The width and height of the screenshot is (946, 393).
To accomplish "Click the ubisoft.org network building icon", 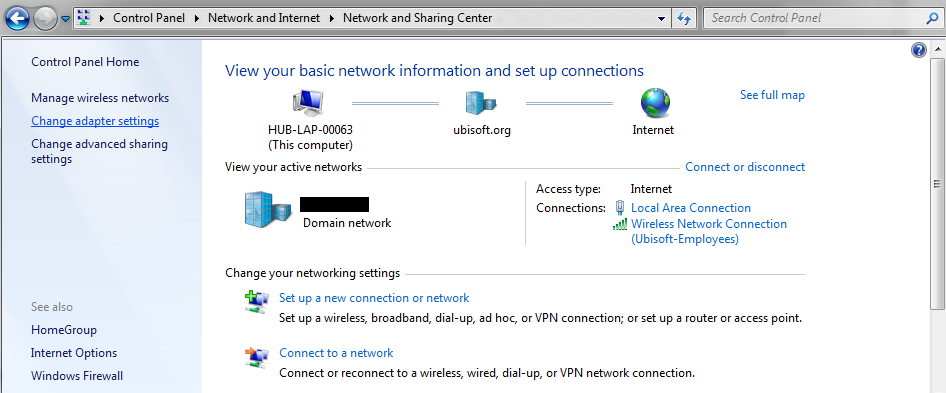I will [481, 103].
